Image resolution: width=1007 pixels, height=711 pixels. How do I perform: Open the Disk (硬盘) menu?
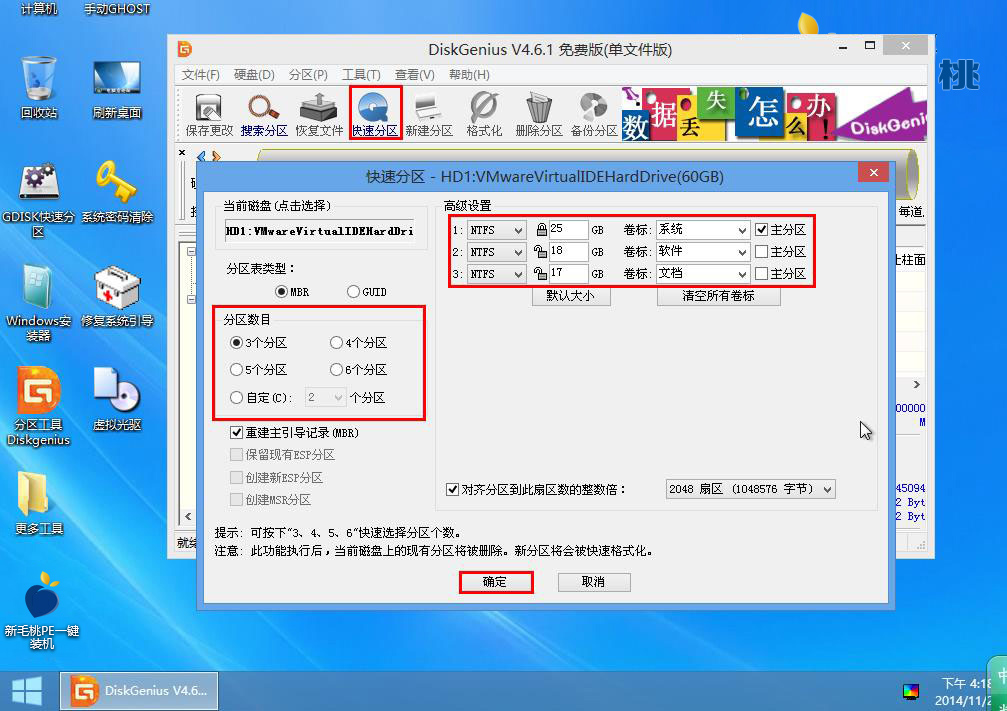click(x=254, y=75)
